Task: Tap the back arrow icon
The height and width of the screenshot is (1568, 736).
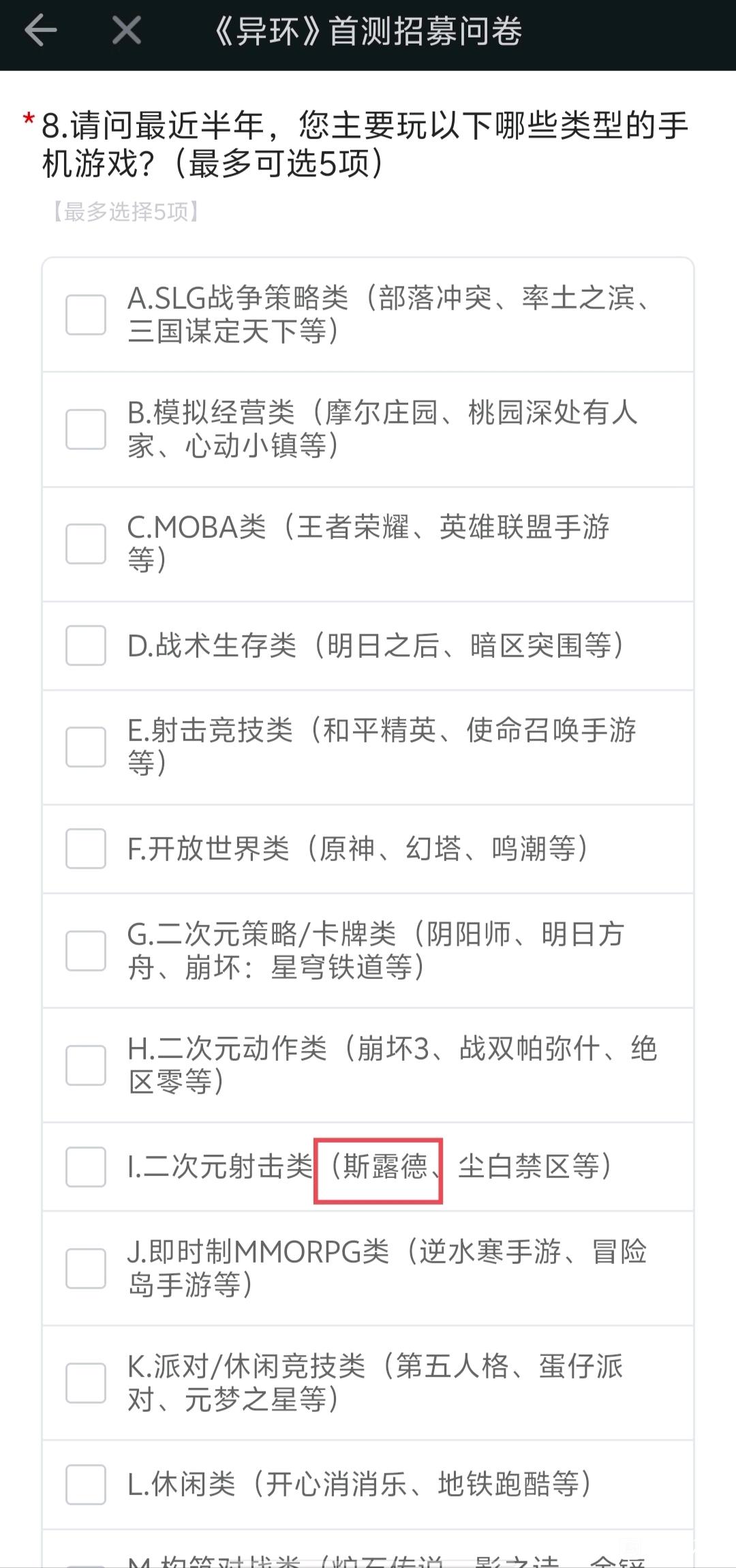Action: point(41,31)
